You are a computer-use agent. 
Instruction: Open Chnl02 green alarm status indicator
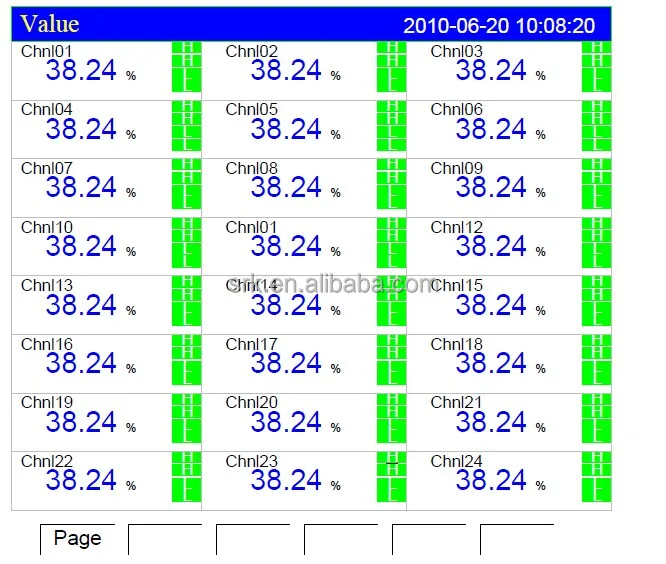391,67
